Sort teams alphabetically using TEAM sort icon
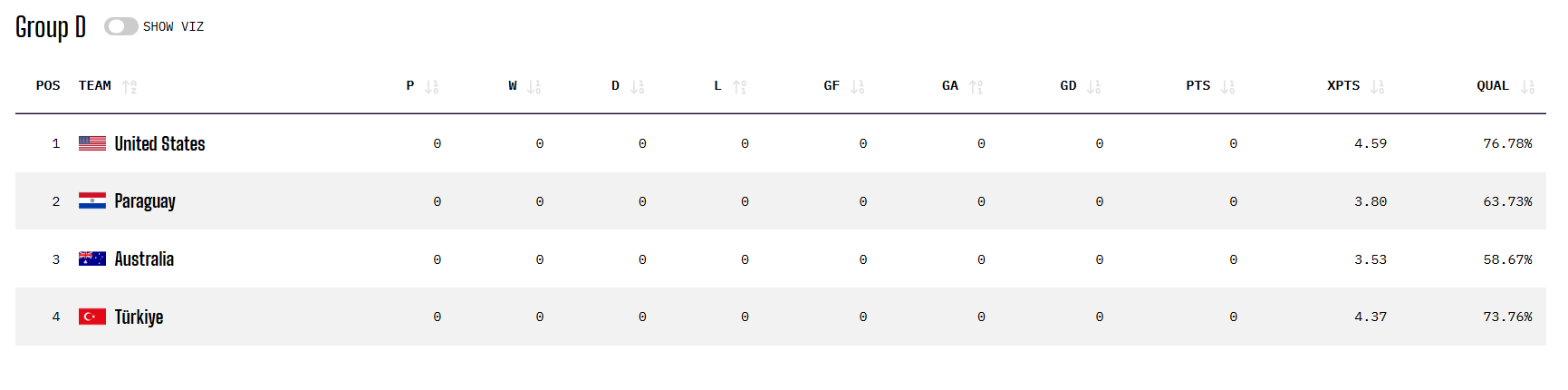This screenshot has width=1568, height=390. click(130, 87)
